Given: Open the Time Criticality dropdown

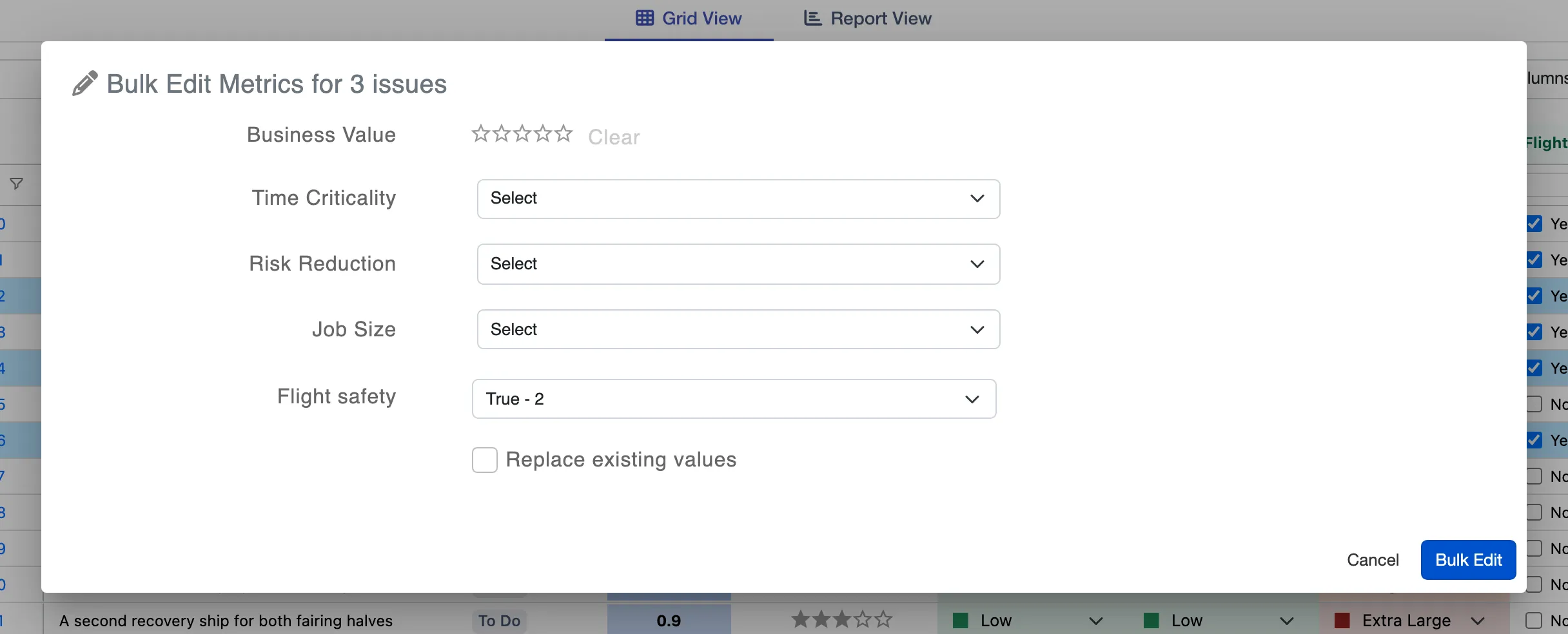Looking at the screenshot, I should pos(739,199).
